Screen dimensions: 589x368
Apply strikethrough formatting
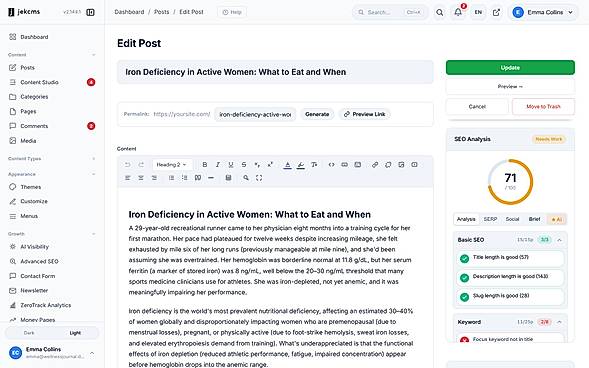(x=244, y=165)
